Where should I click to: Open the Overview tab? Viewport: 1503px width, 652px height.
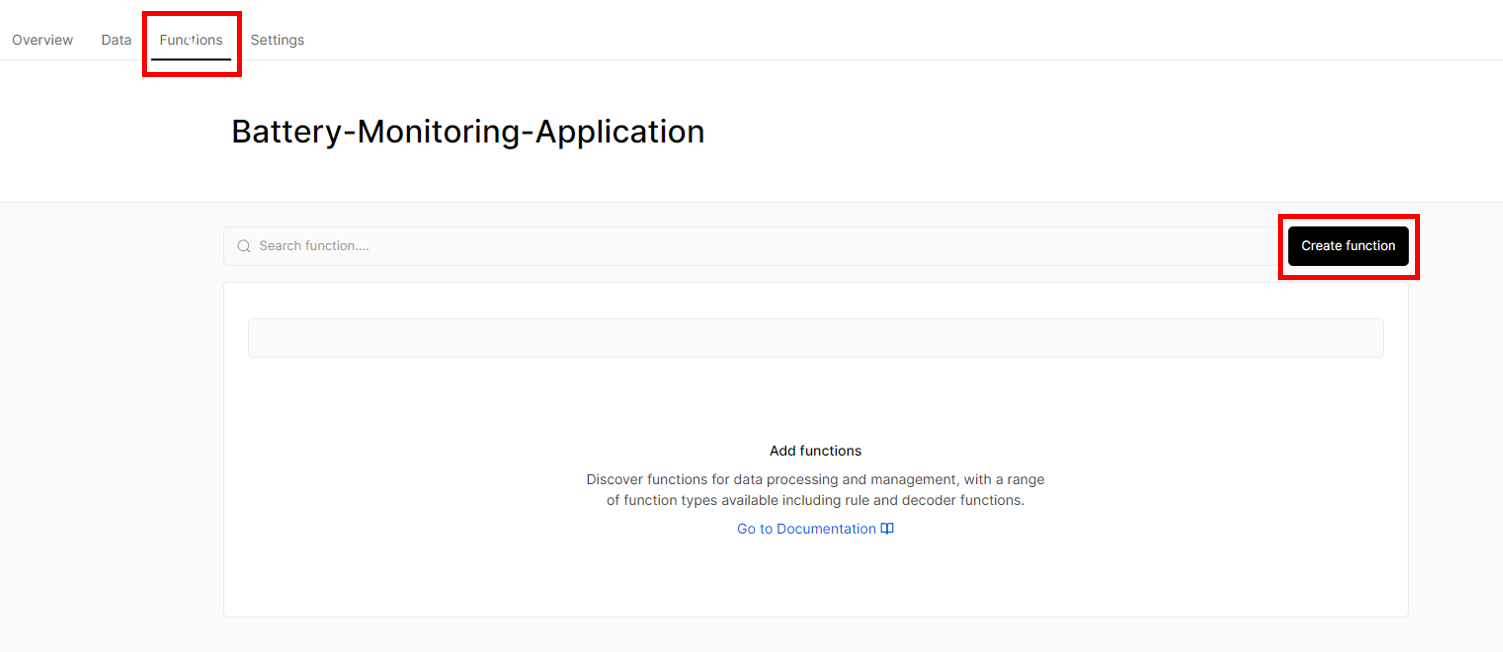[x=42, y=40]
